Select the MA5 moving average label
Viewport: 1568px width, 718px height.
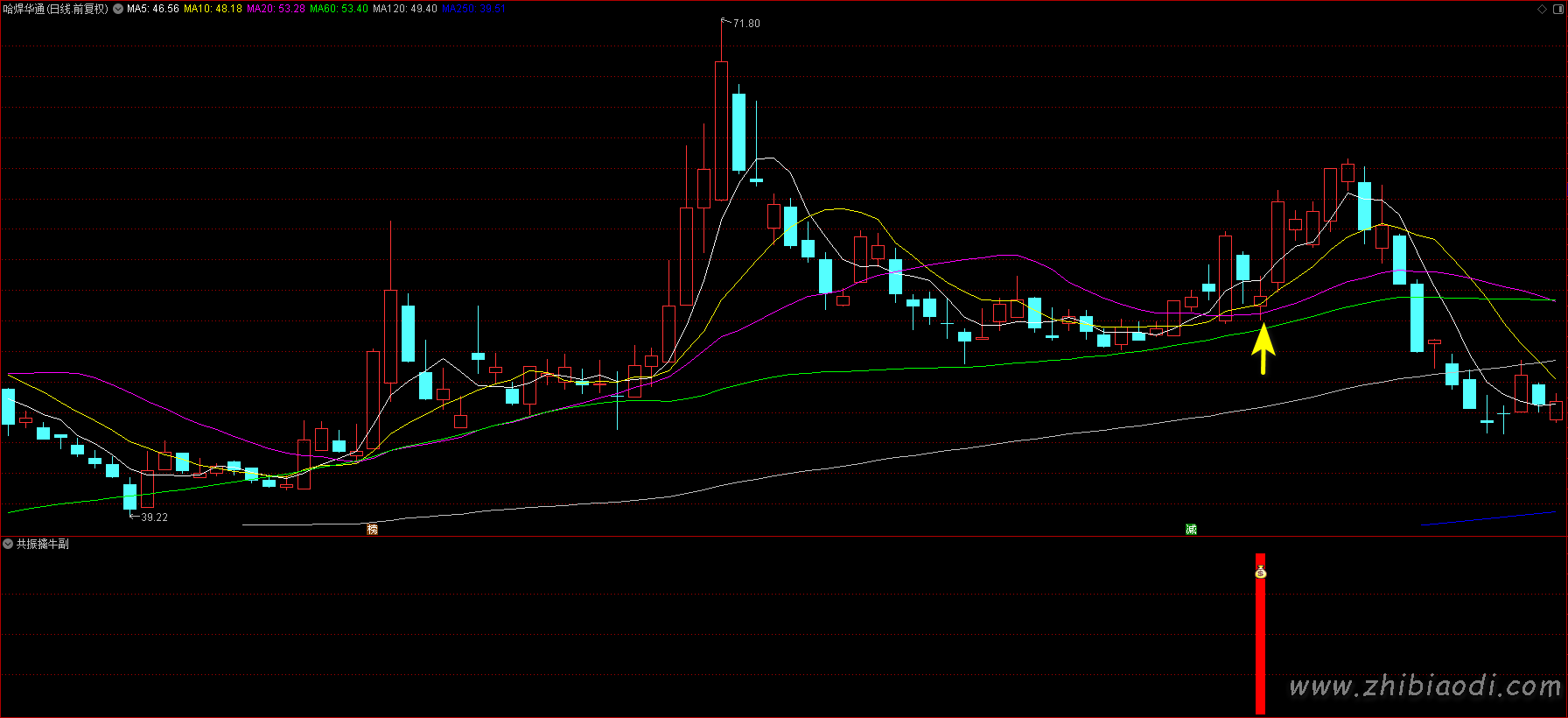pos(153,9)
